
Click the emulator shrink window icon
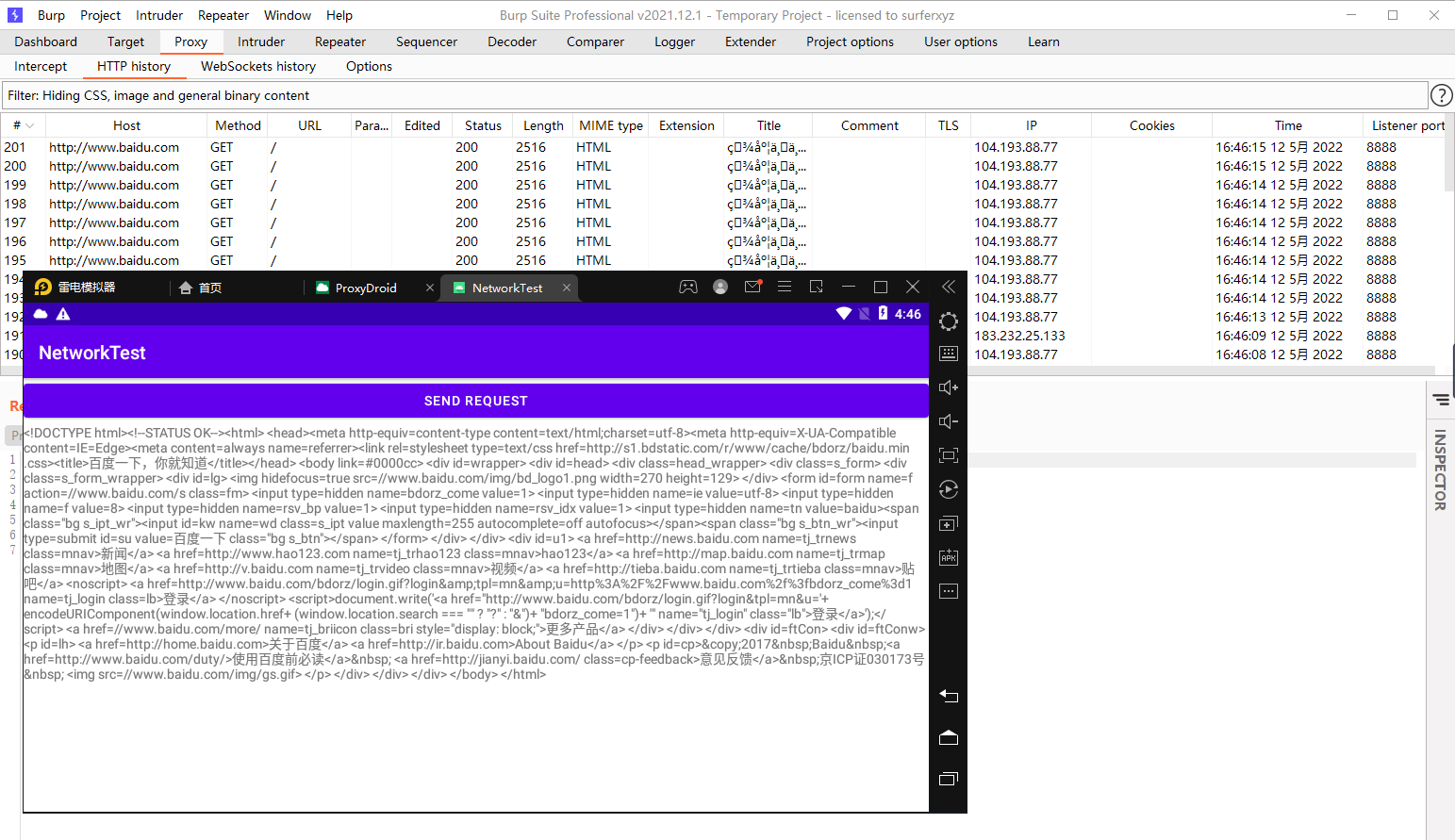(x=817, y=287)
